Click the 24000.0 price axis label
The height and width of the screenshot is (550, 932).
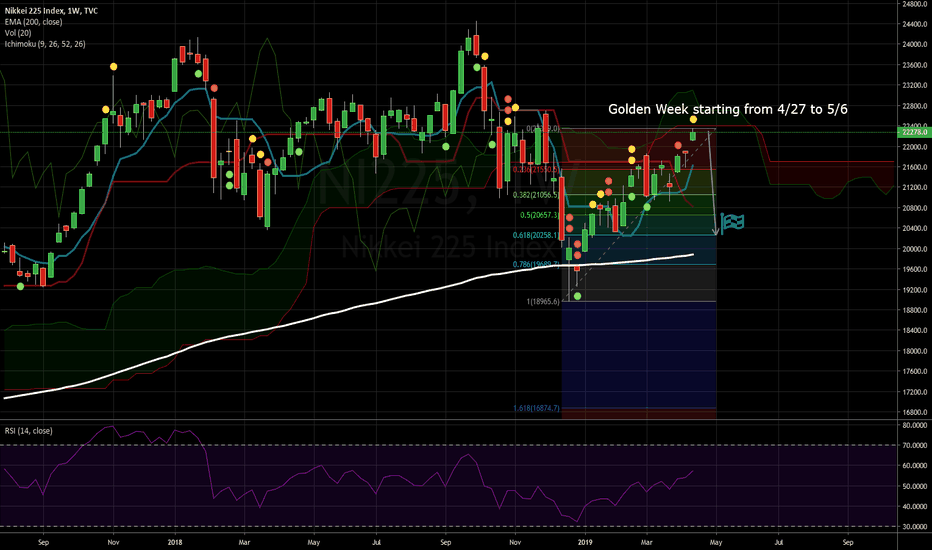[x=914, y=45]
